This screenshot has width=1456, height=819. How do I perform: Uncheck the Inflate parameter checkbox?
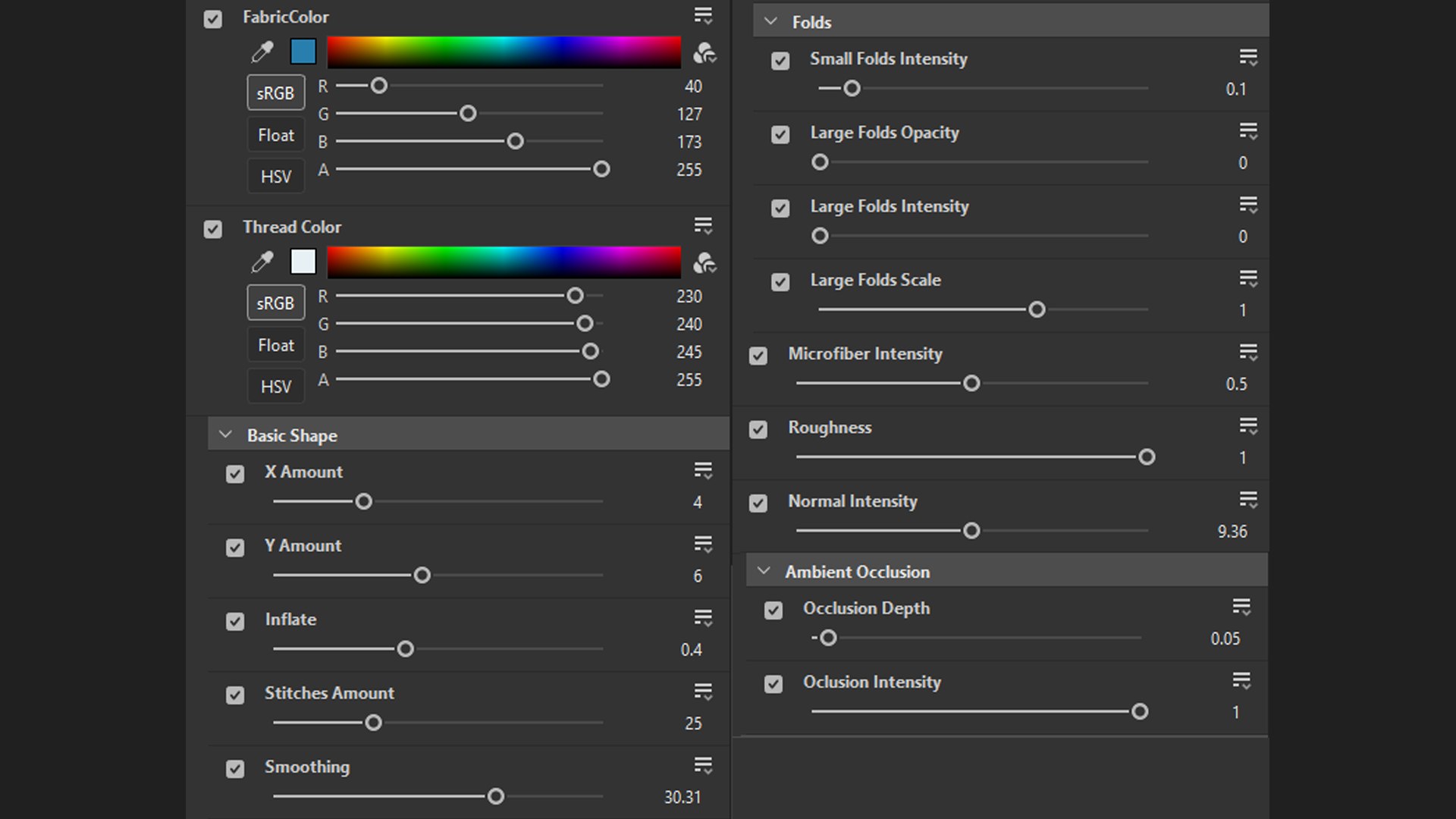[x=235, y=621]
